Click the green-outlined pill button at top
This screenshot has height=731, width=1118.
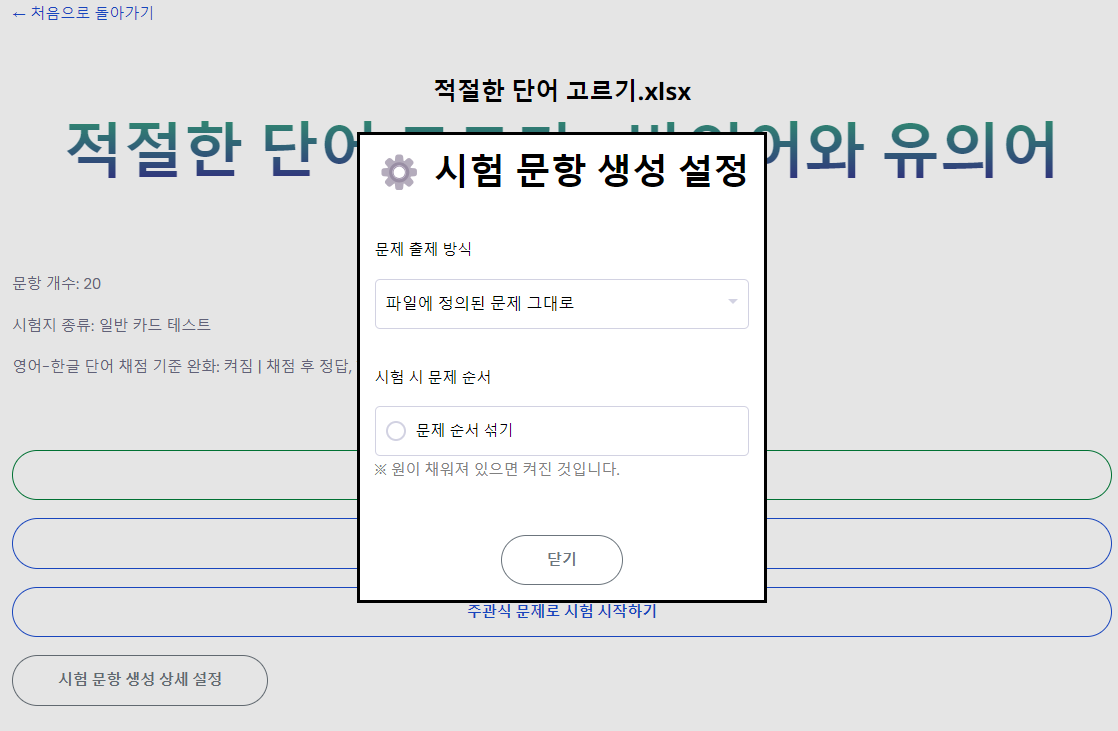pos(180,475)
